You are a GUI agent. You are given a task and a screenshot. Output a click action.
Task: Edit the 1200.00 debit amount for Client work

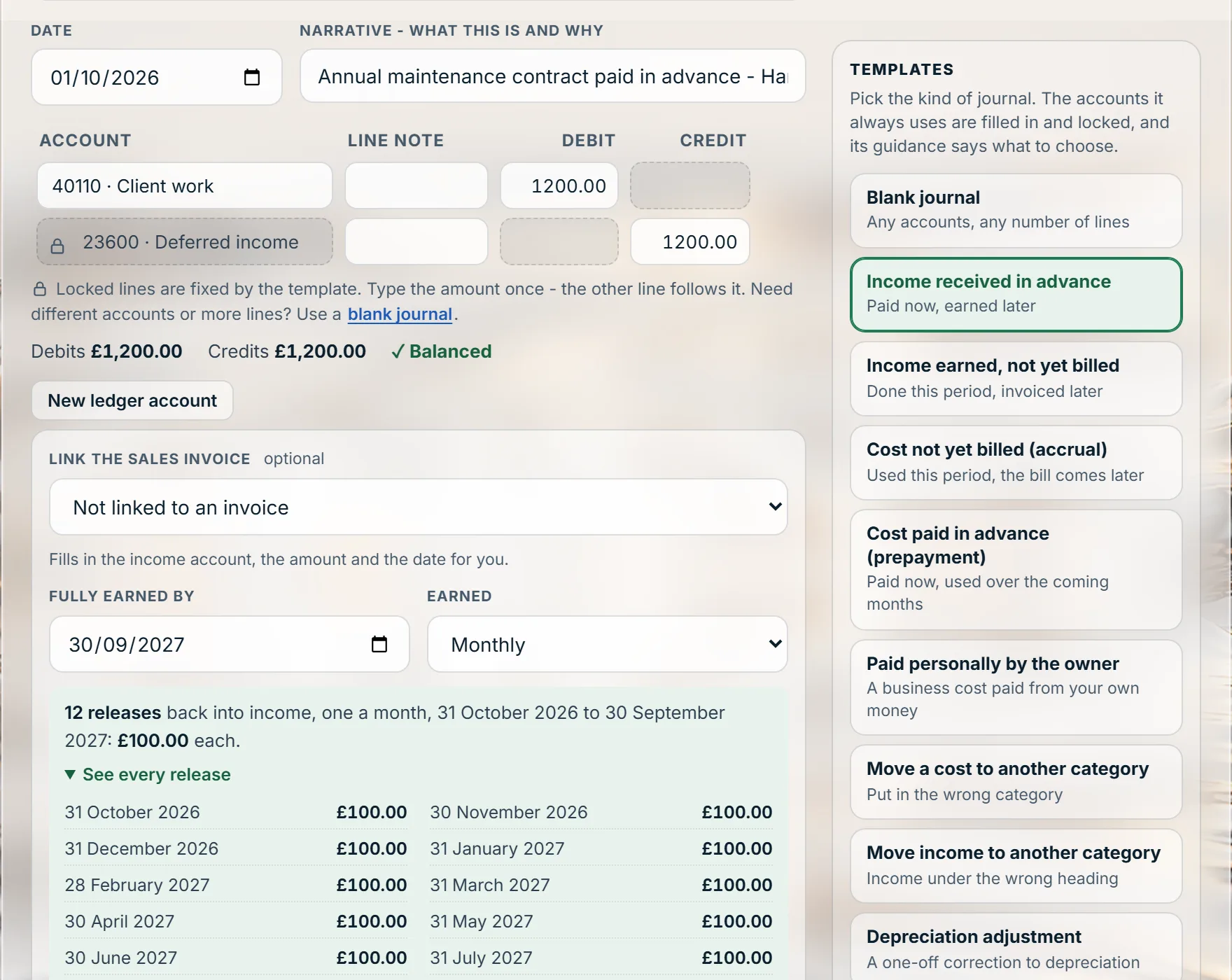[559, 185]
